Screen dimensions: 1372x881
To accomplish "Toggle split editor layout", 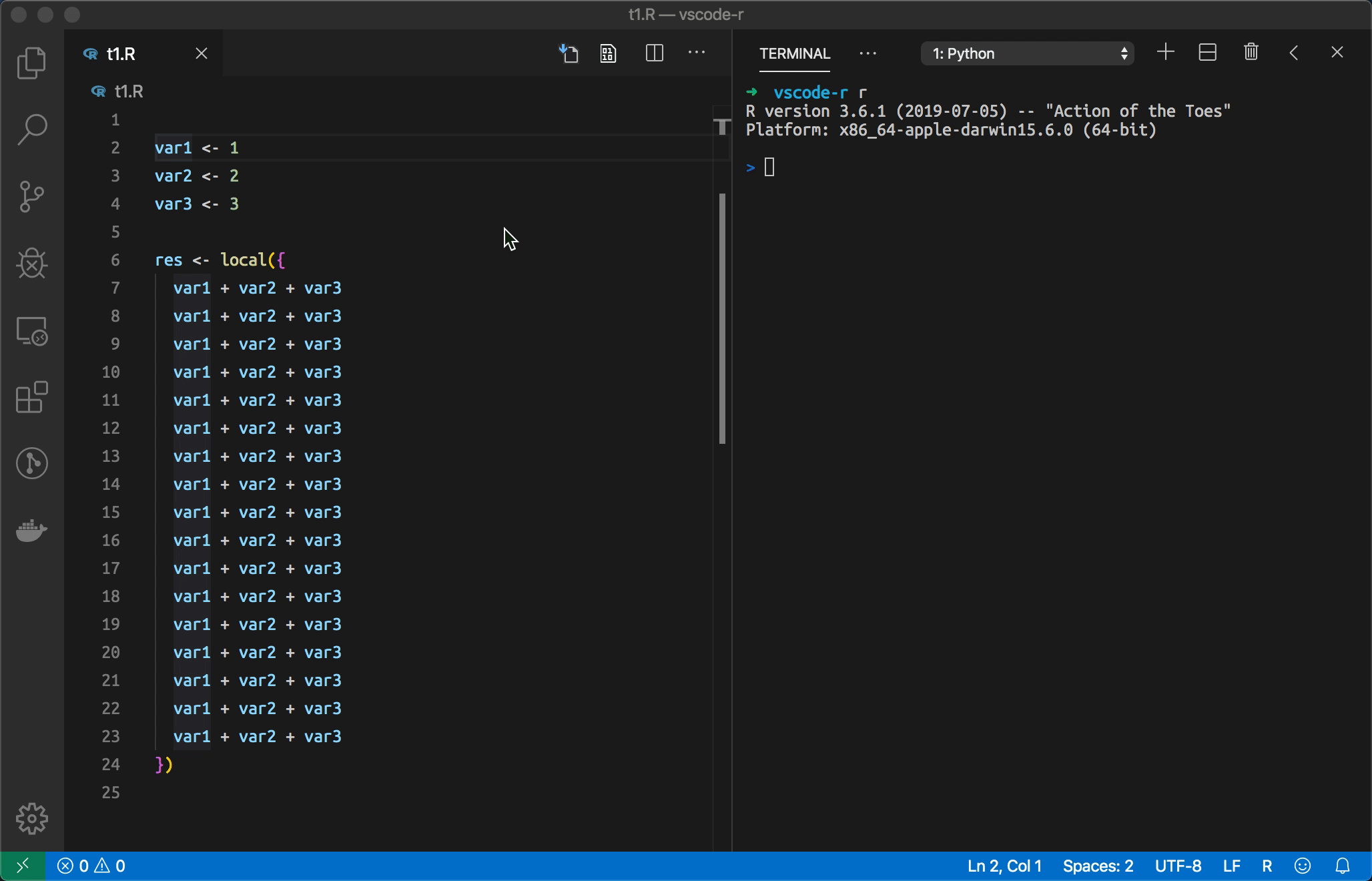I will pos(654,53).
